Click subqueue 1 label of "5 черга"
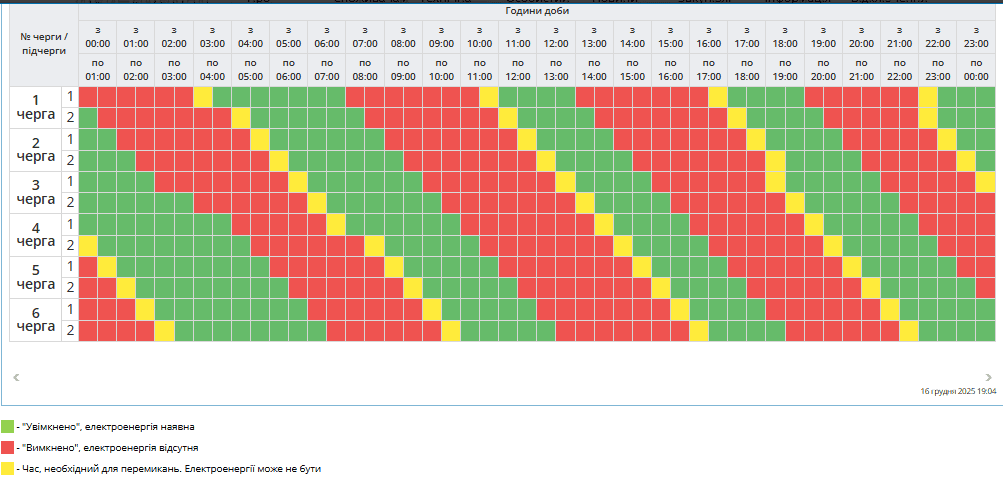Viewport: 1003px width, 483px height. [x=70, y=266]
